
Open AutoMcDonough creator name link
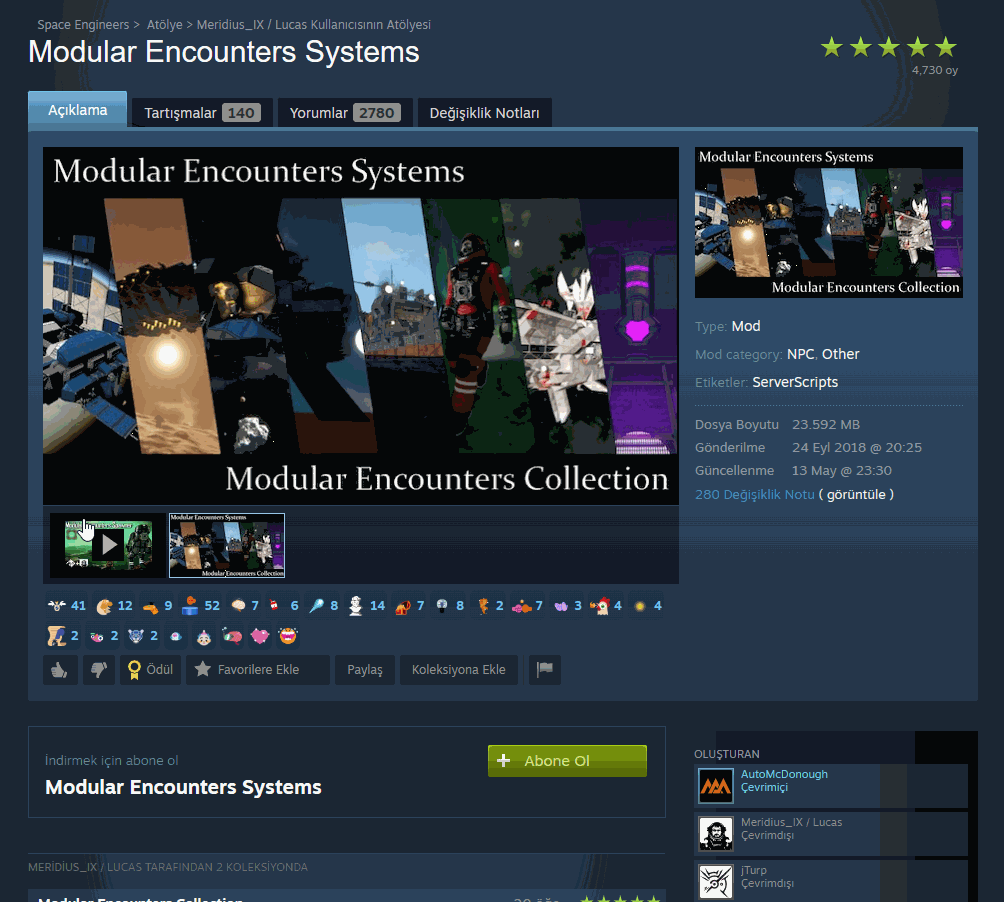click(x=784, y=774)
